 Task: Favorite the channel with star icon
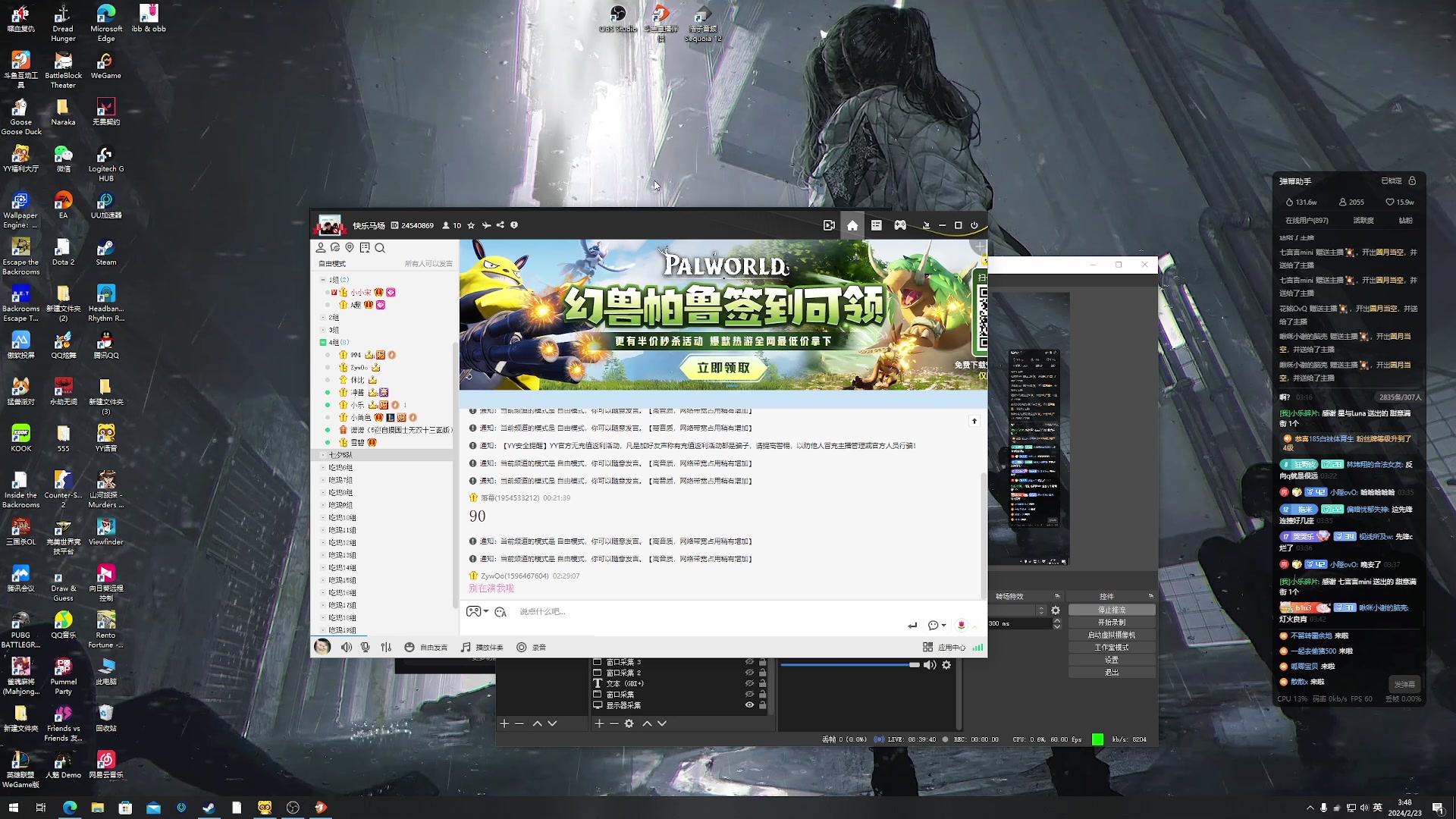pyautogui.click(x=471, y=225)
